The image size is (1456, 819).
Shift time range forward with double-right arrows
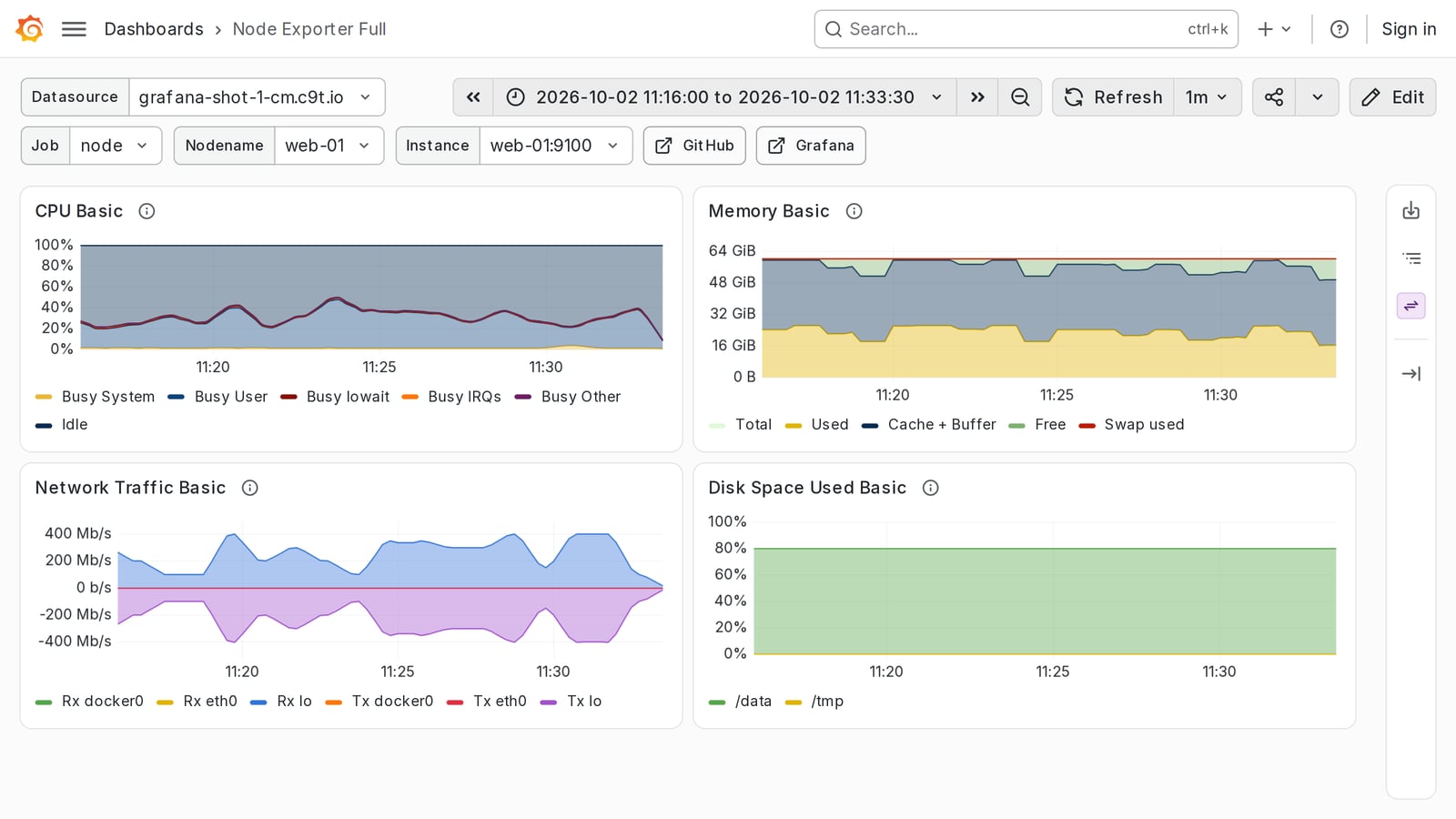(x=977, y=97)
